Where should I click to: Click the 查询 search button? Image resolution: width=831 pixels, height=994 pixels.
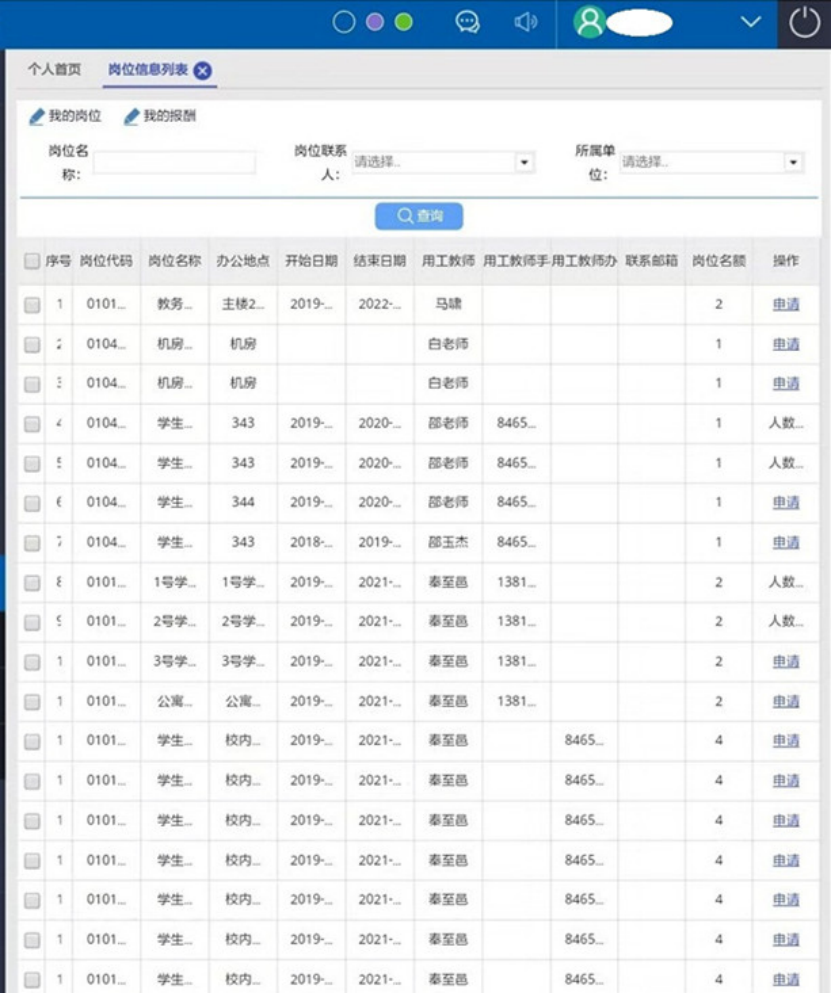419,216
